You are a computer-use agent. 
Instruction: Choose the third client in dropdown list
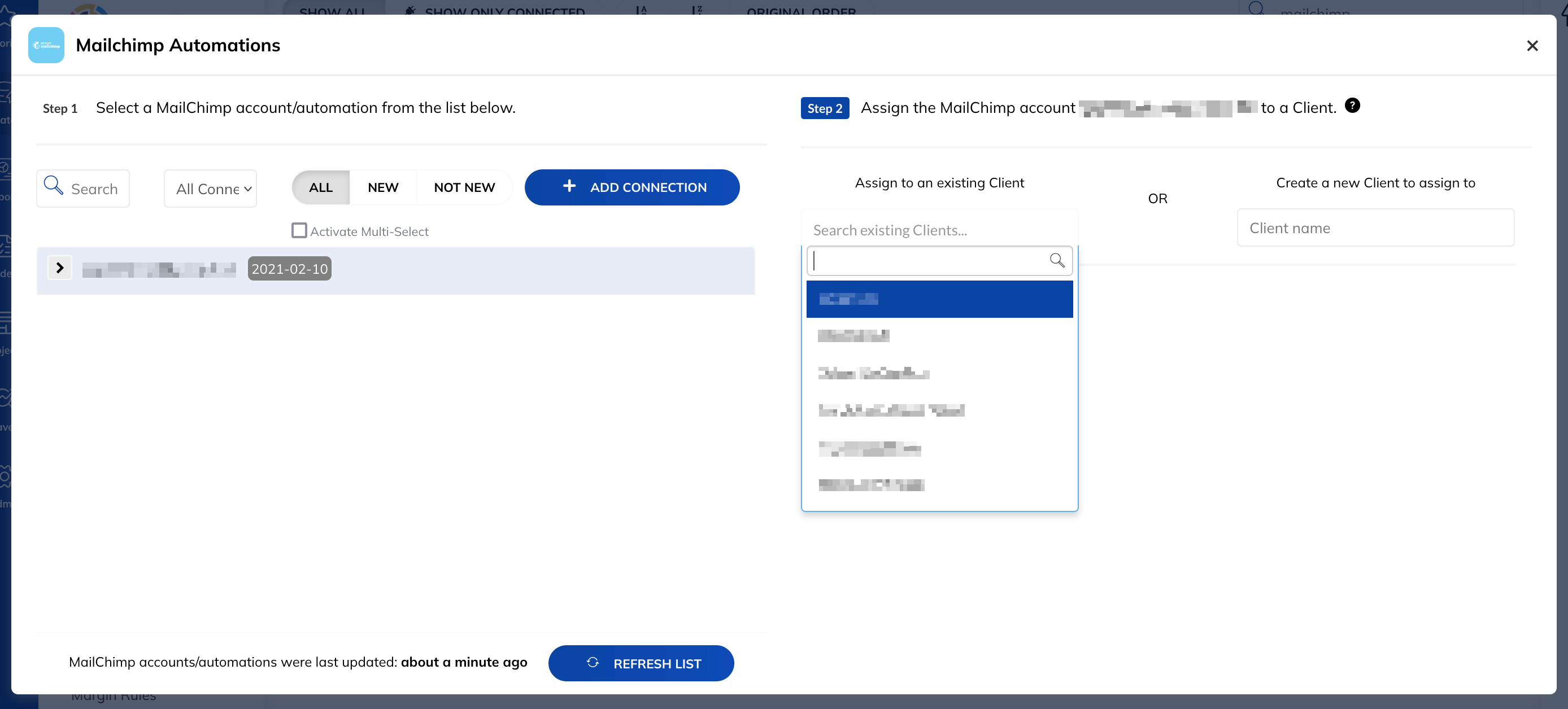click(939, 373)
